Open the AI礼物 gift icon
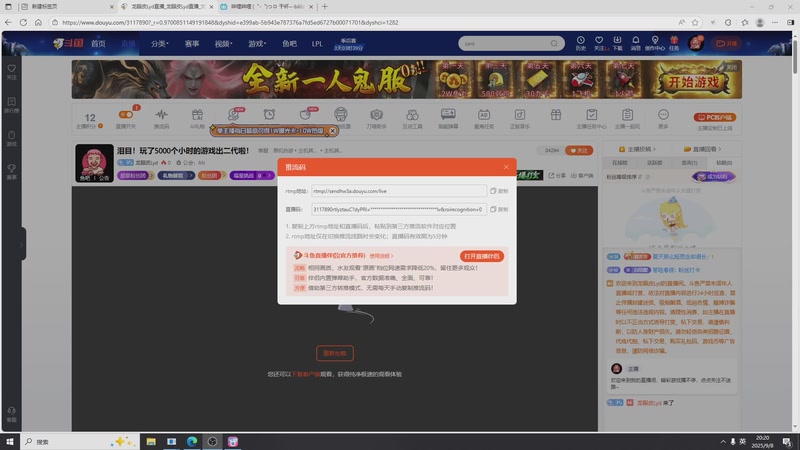Viewport: 800px width, 450px height. pos(197,118)
